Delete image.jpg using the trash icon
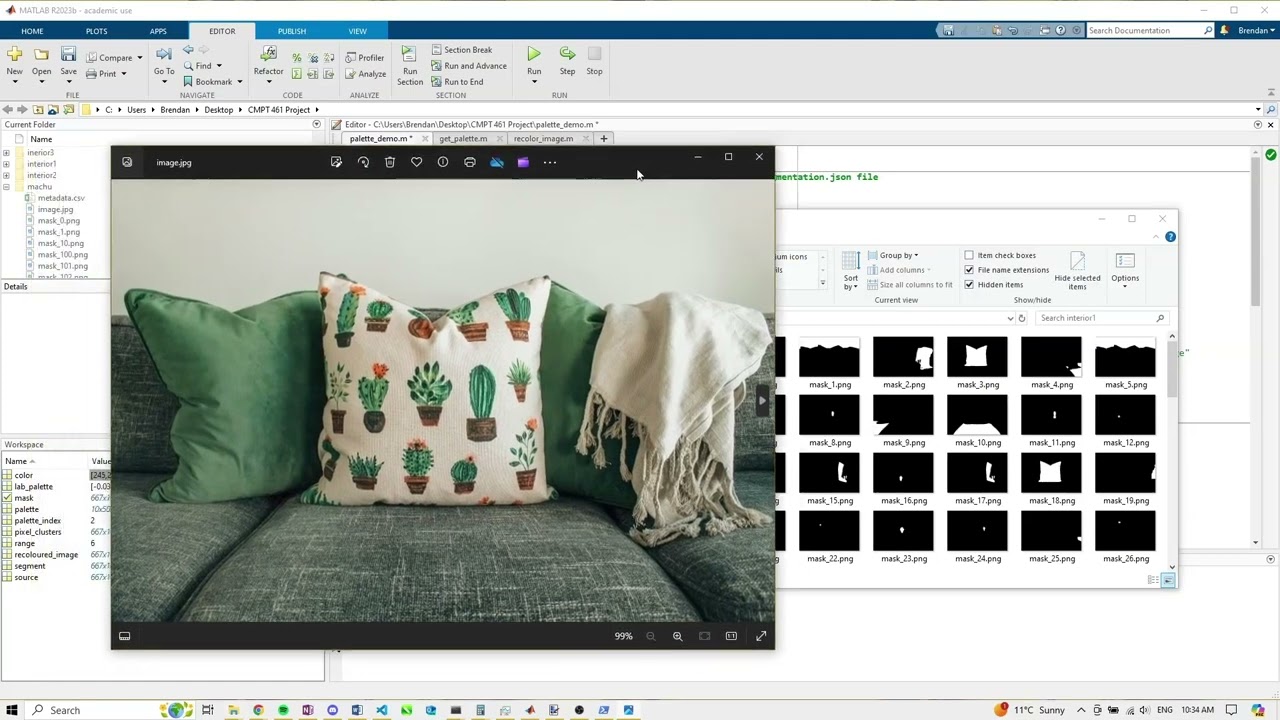Image resolution: width=1280 pixels, height=720 pixels. (x=390, y=162)
